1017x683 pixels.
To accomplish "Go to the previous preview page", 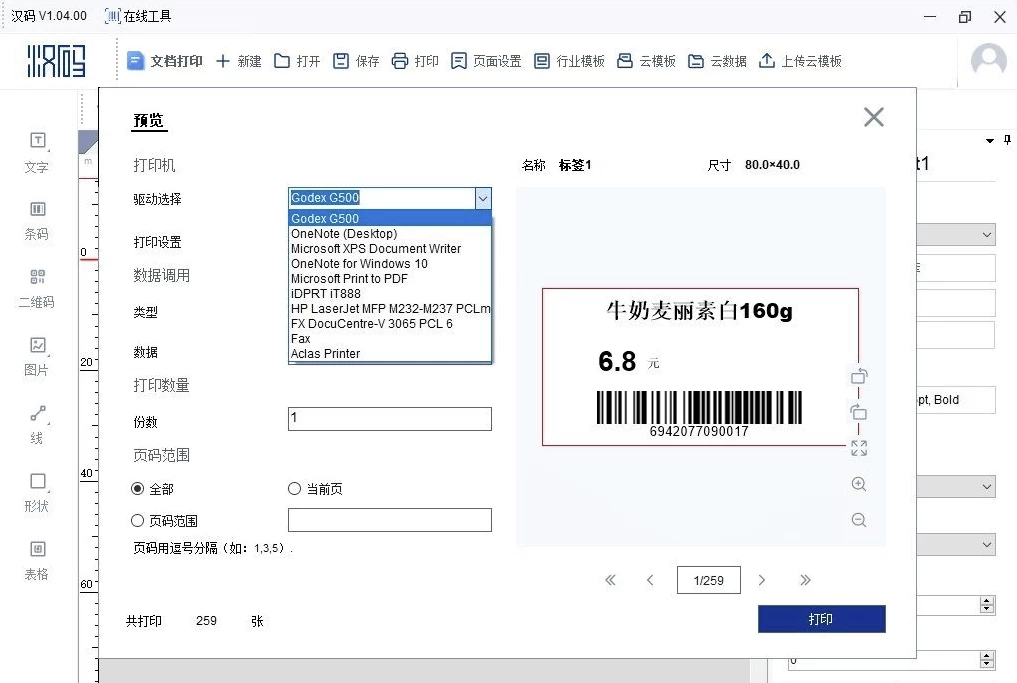I will point(650,580).
